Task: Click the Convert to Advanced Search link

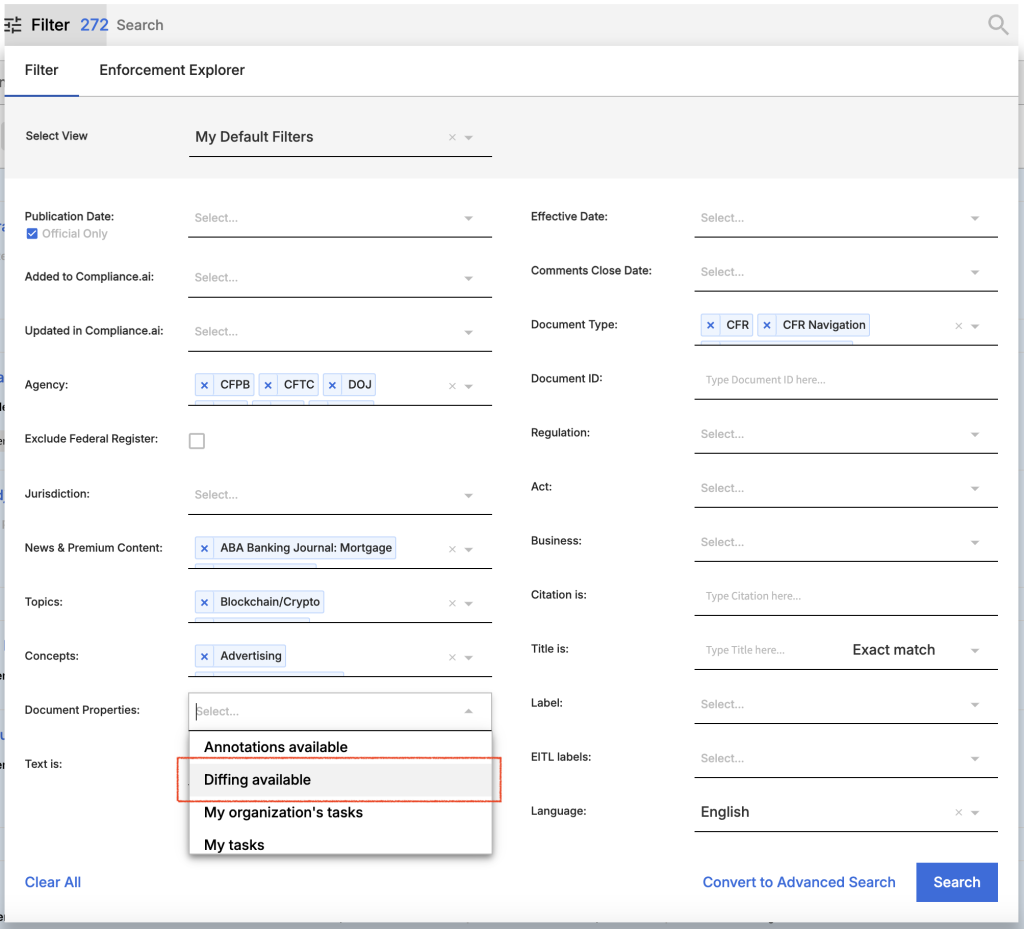Action: point(798,882)
